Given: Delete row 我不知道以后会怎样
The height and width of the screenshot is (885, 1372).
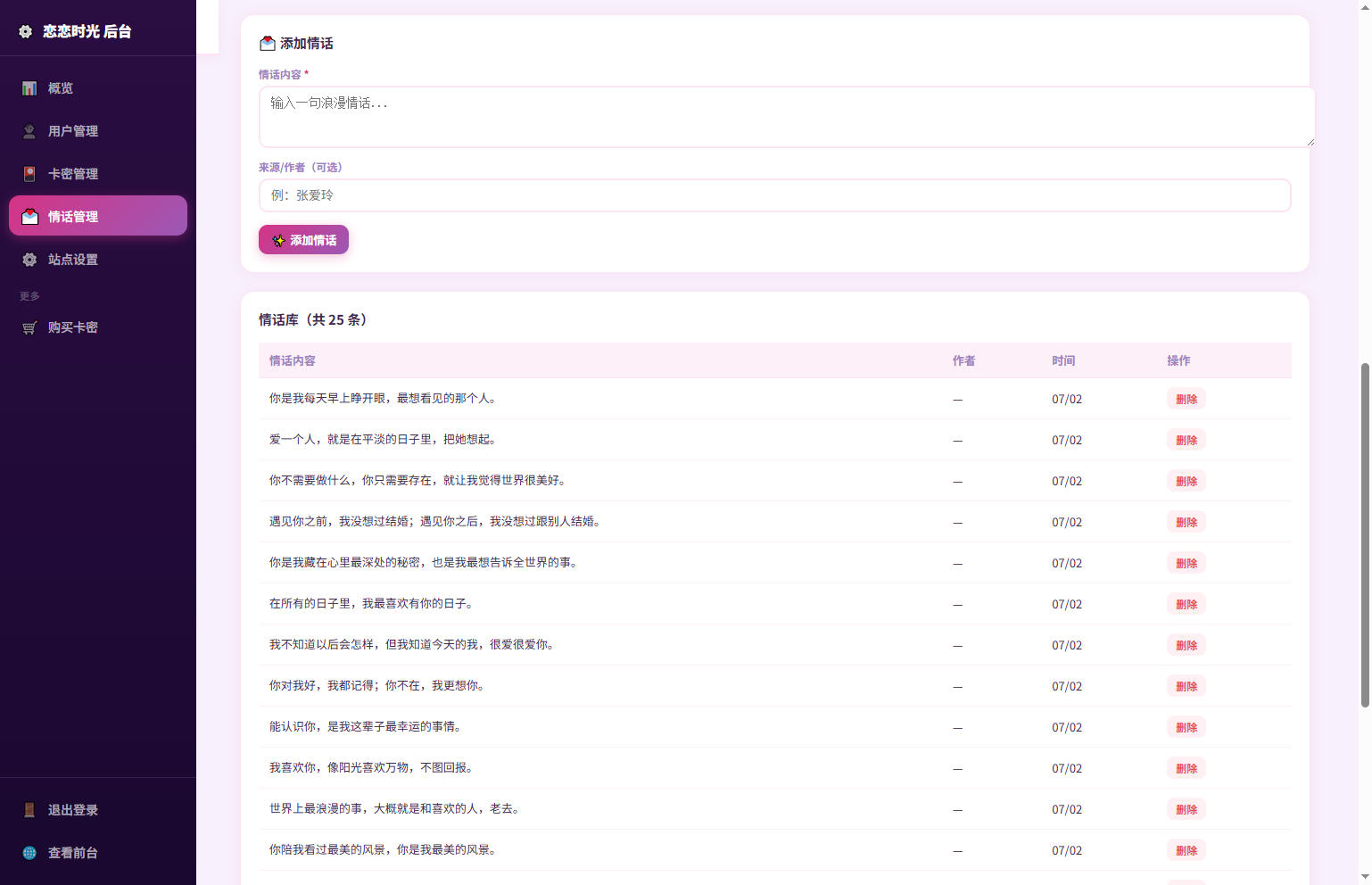Looking at the screenshot, I should [x=1186, y=645].
